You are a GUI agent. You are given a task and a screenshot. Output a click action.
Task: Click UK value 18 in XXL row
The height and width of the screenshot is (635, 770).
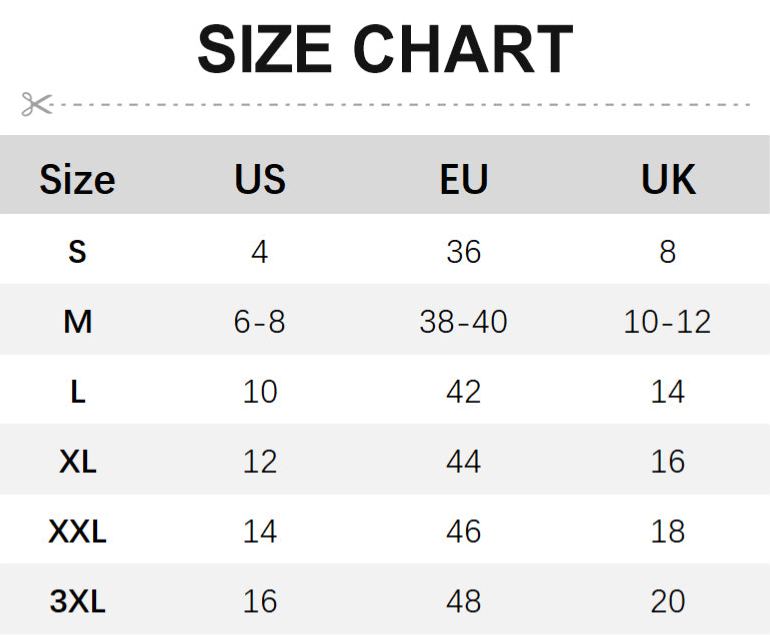click(668, 531)
